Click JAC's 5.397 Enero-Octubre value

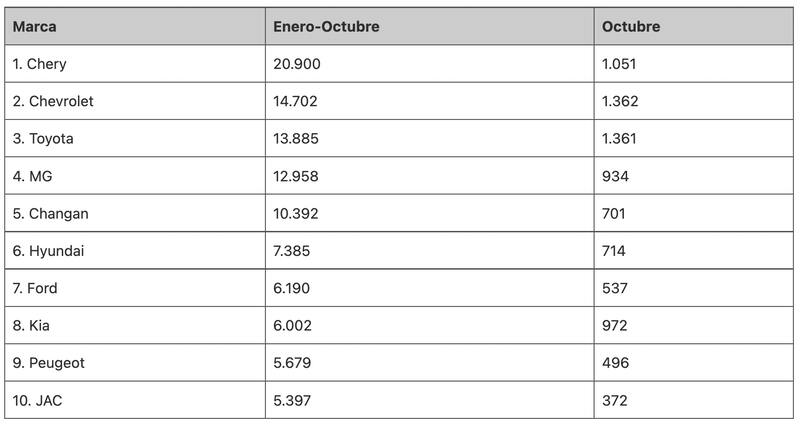[x=291, y=400]
